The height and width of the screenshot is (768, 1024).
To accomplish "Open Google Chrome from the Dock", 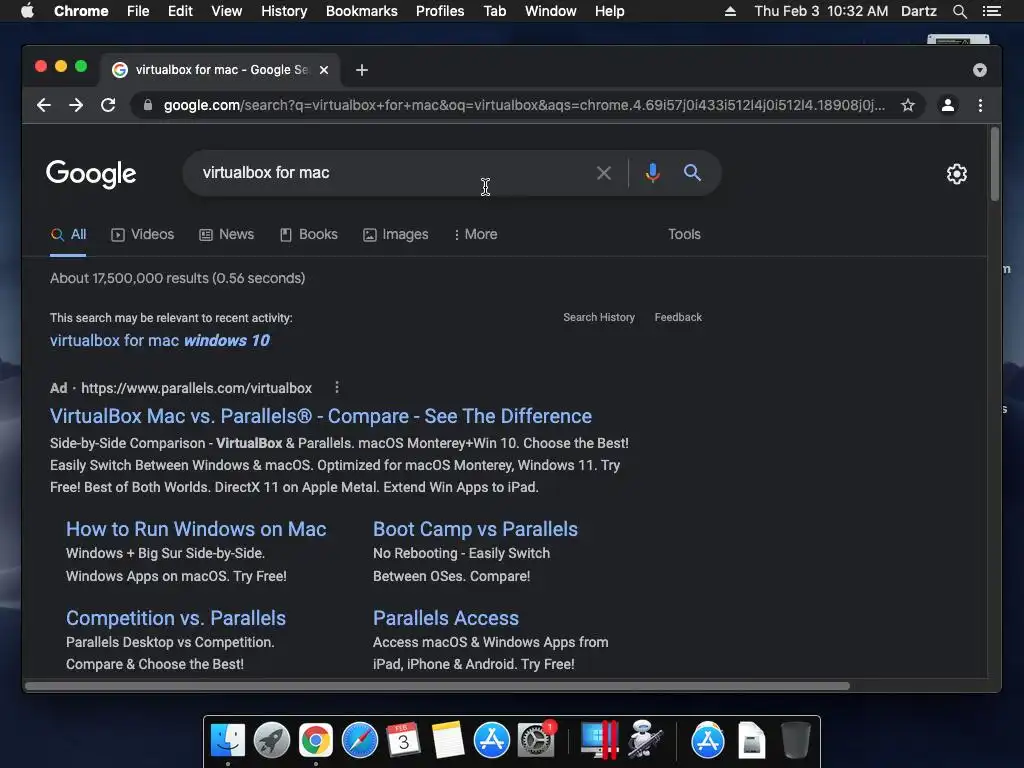I will (x=315, y=741).
